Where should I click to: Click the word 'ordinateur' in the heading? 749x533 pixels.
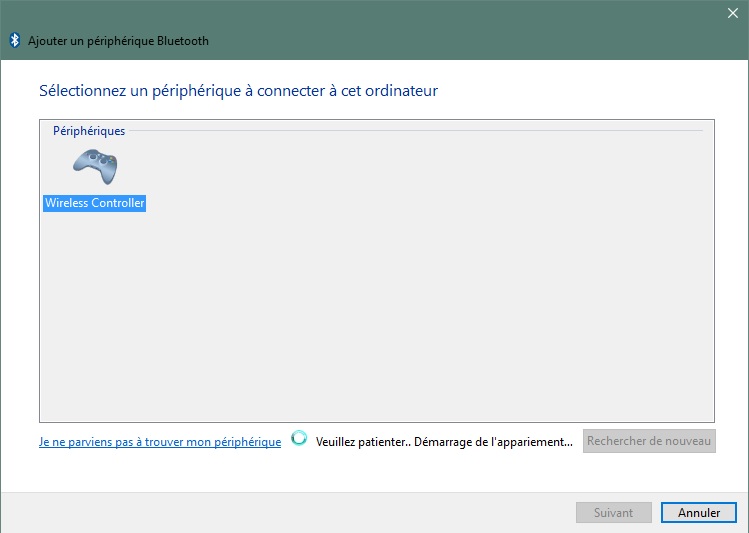[401, 91]
